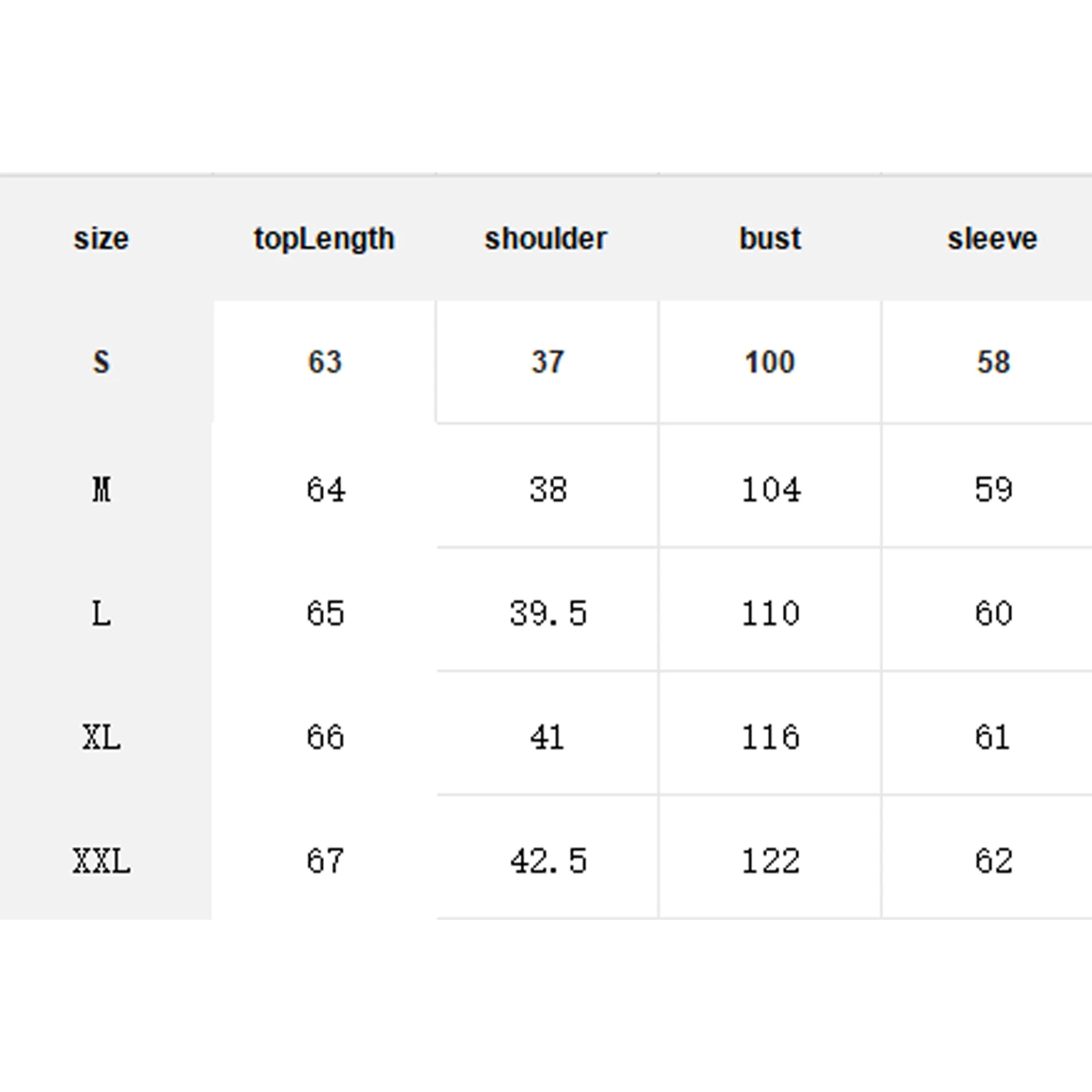Click the L shoulder value 39.5

point(548,613)
